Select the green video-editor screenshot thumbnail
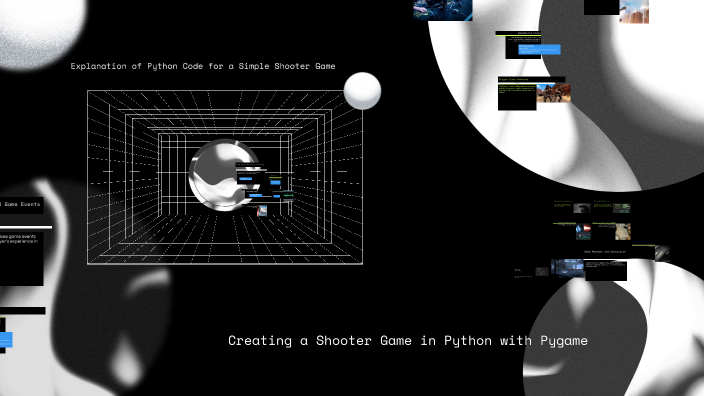 click(622, 208)
